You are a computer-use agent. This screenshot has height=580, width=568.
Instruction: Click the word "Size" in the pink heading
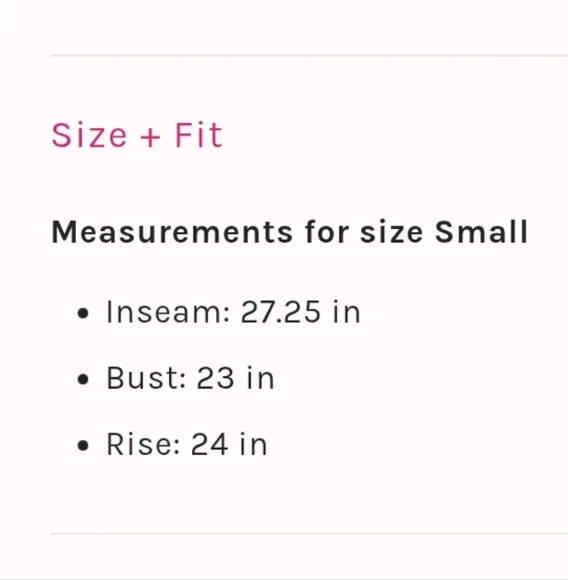coord(89,135)
